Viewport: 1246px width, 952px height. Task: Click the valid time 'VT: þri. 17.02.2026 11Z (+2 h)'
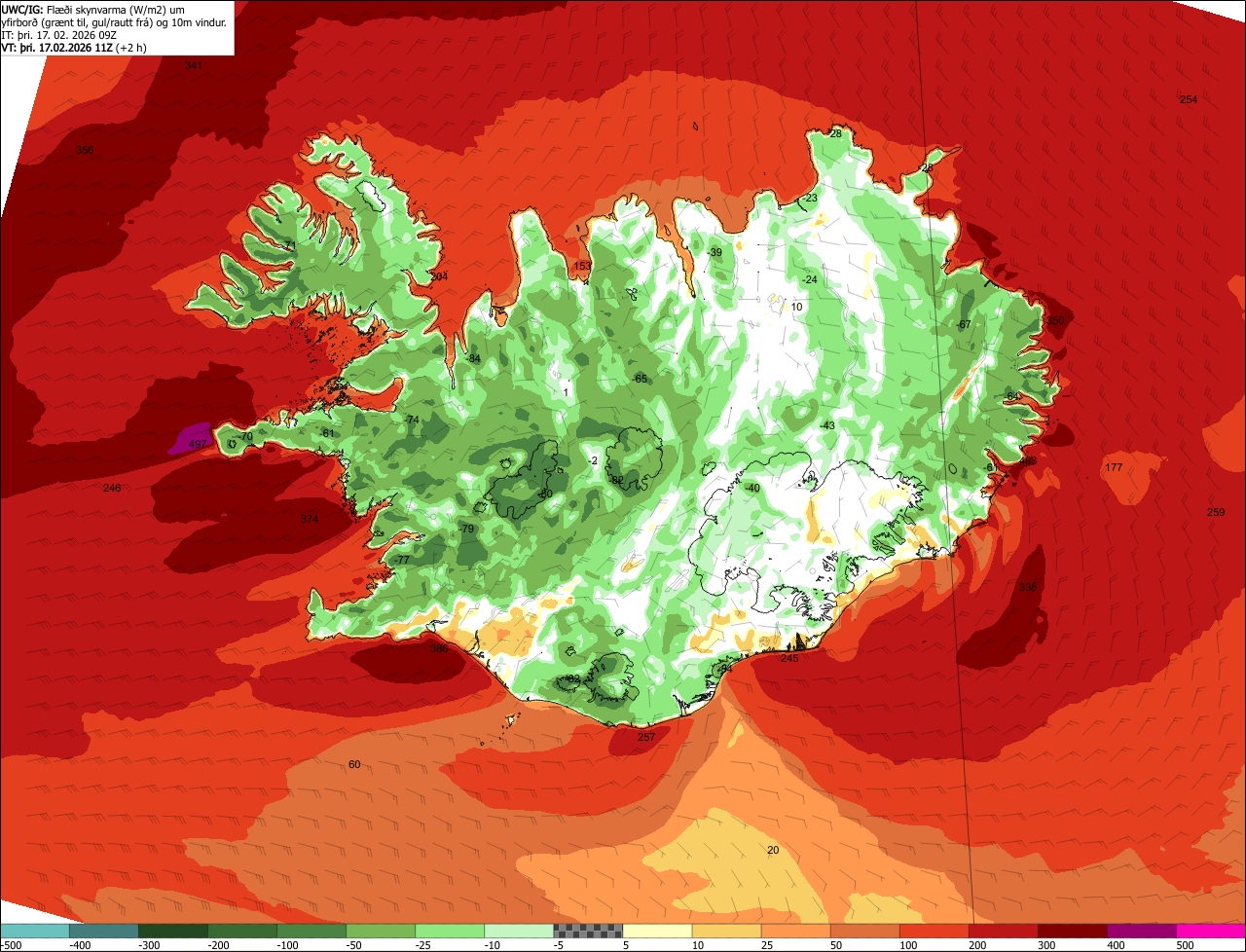[74, 47]
